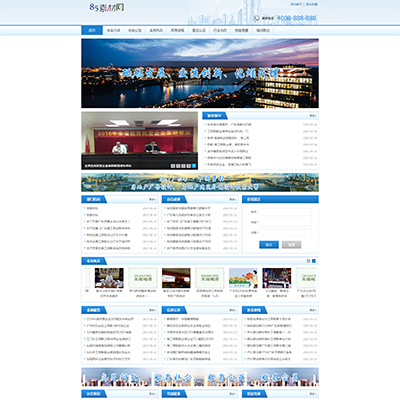Click the first top-right header utility link
This screenshot has width=400, height=400.
click(x=296, y=4)
